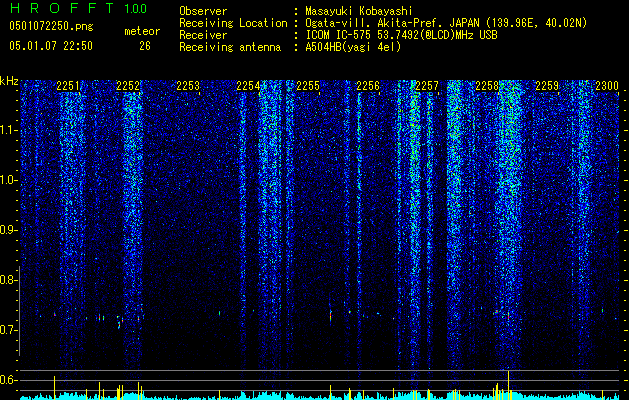Viewport: 629px width, 400px height.
Task: Click the 1.0 kHz axis label
Action: [8, 180]
